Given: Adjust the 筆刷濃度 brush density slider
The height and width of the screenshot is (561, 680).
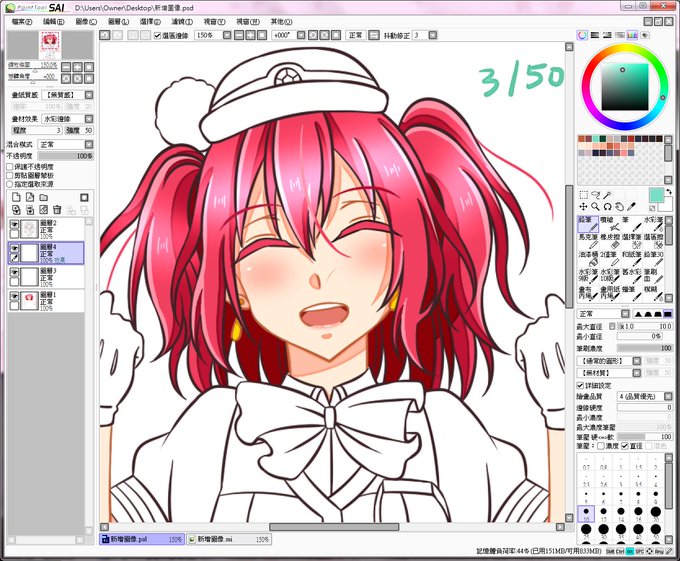Looking at the screenshot, I should [x=644, y=348].
